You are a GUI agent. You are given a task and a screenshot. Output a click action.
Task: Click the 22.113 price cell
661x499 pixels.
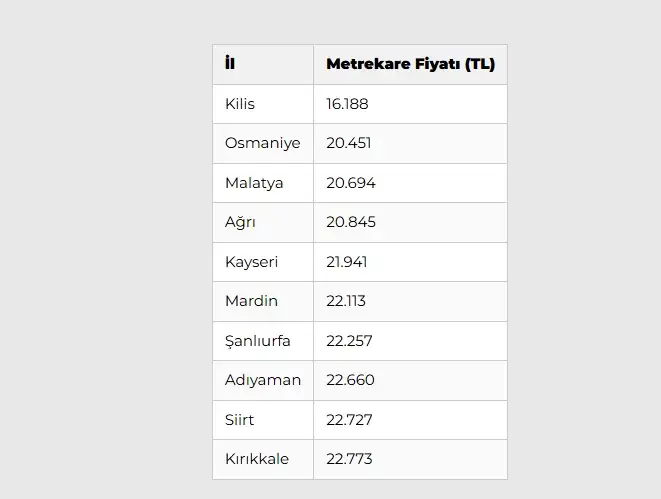346,301
